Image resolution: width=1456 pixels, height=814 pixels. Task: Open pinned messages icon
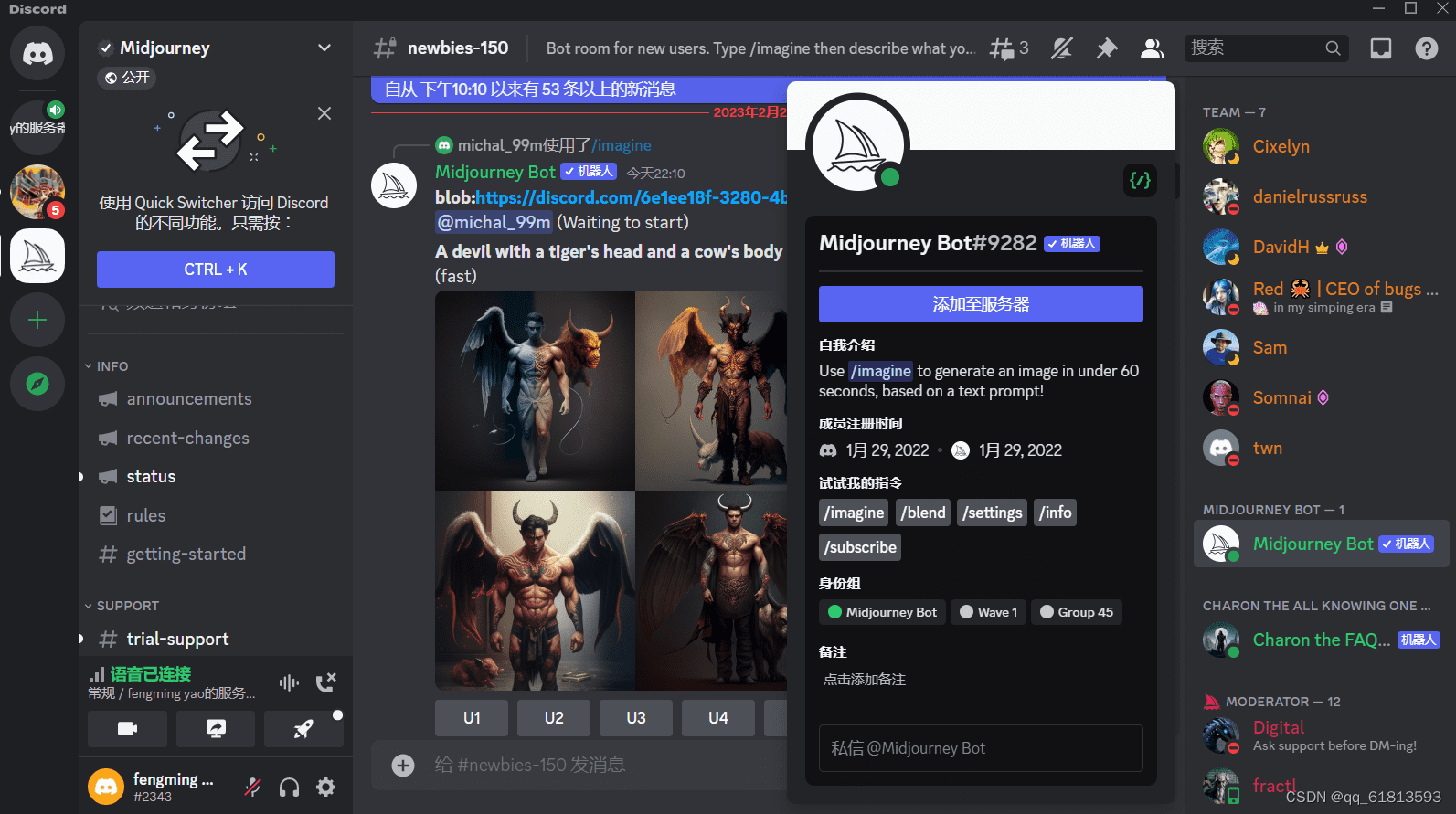(x=1107, y=48)
